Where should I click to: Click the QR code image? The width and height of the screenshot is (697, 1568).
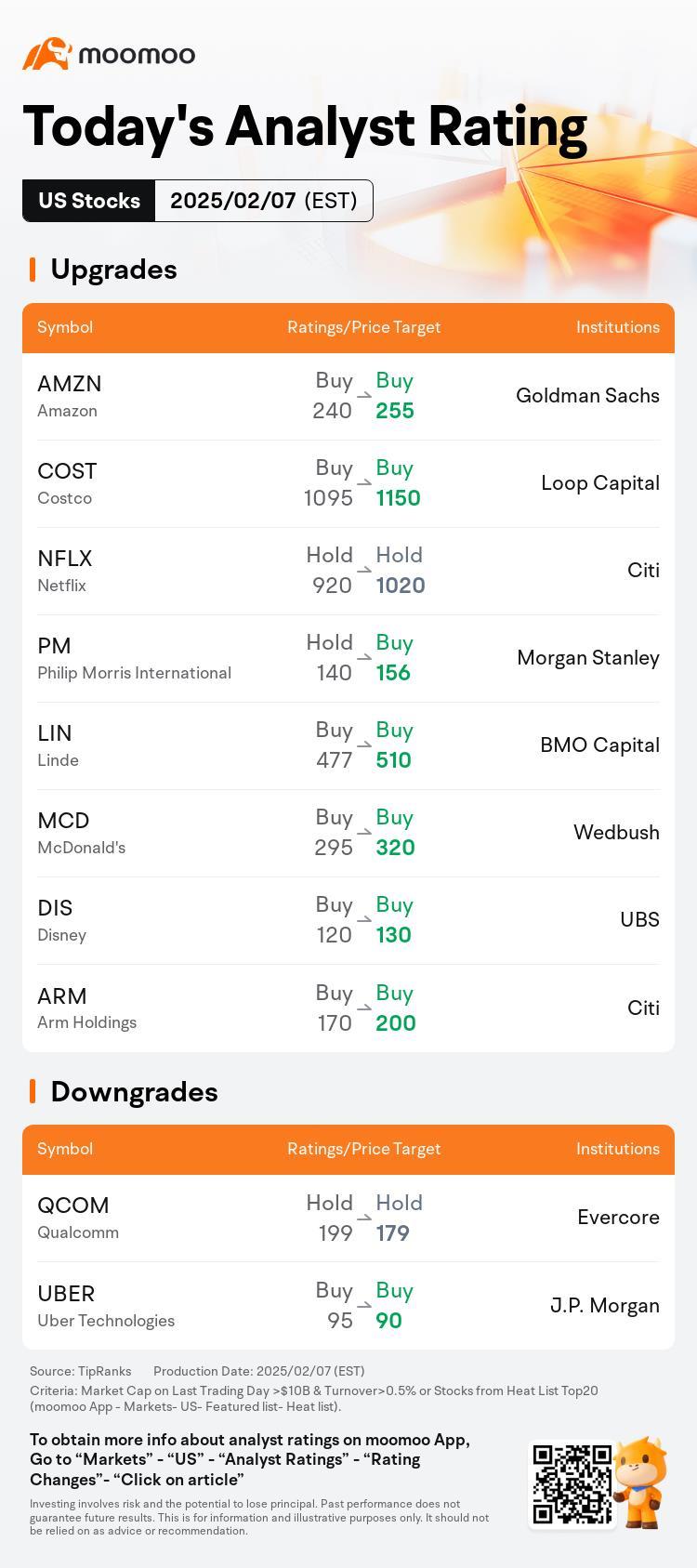[x=572, y=1483]
